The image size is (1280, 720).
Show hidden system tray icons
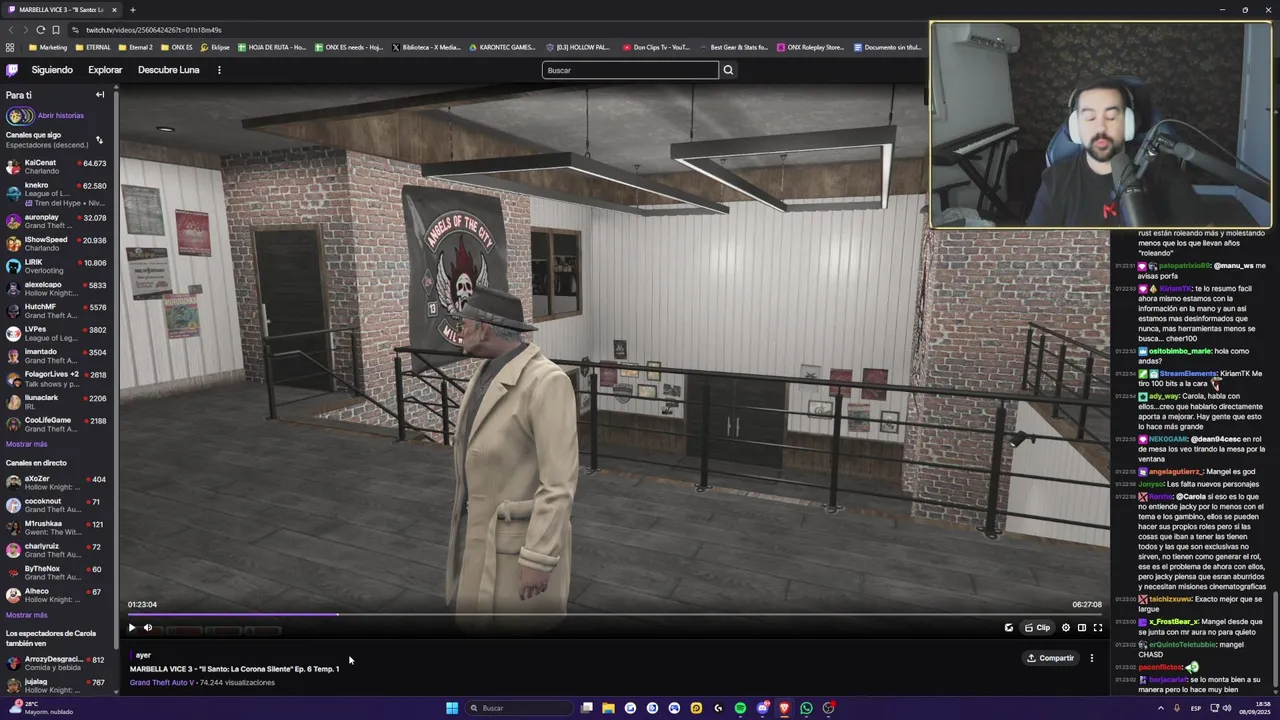(1161, 708)
